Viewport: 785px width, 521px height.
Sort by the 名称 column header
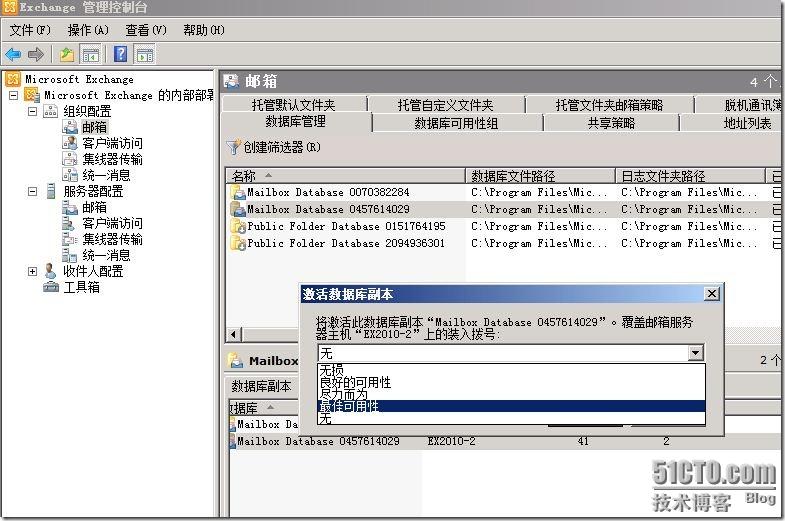345,176
